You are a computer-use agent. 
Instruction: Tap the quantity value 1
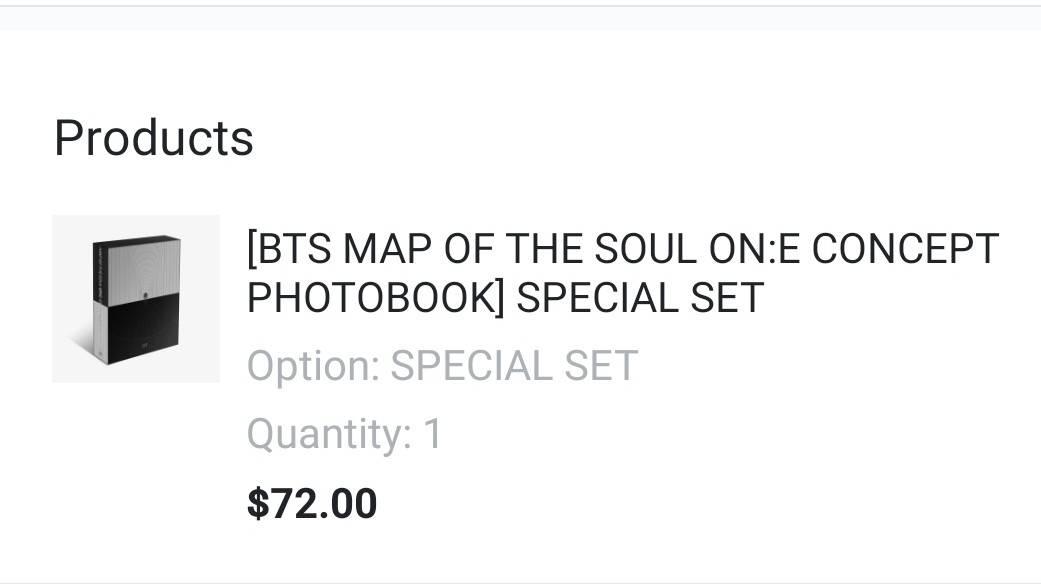pyautogui.click(x=432, y=434)
